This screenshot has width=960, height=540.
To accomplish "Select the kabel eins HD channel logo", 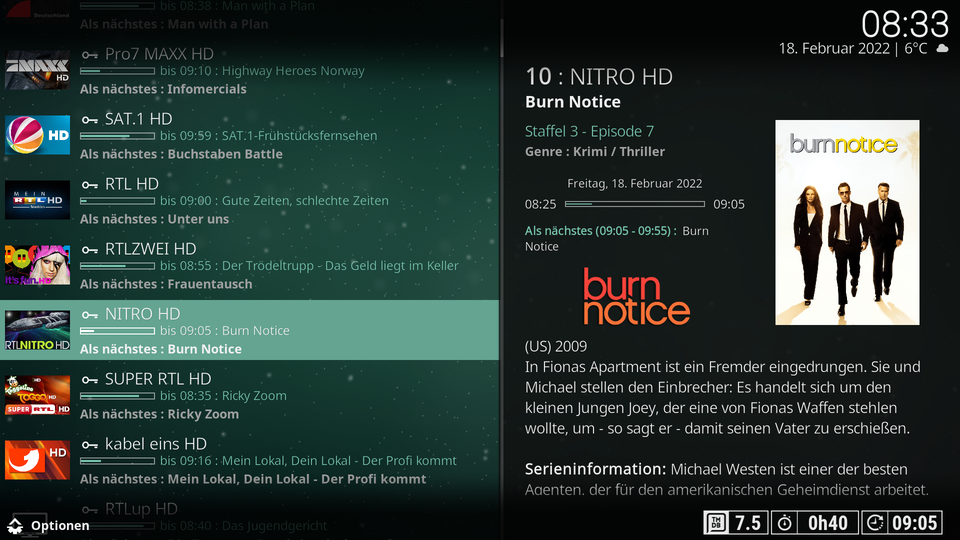I will click(37, 460).
